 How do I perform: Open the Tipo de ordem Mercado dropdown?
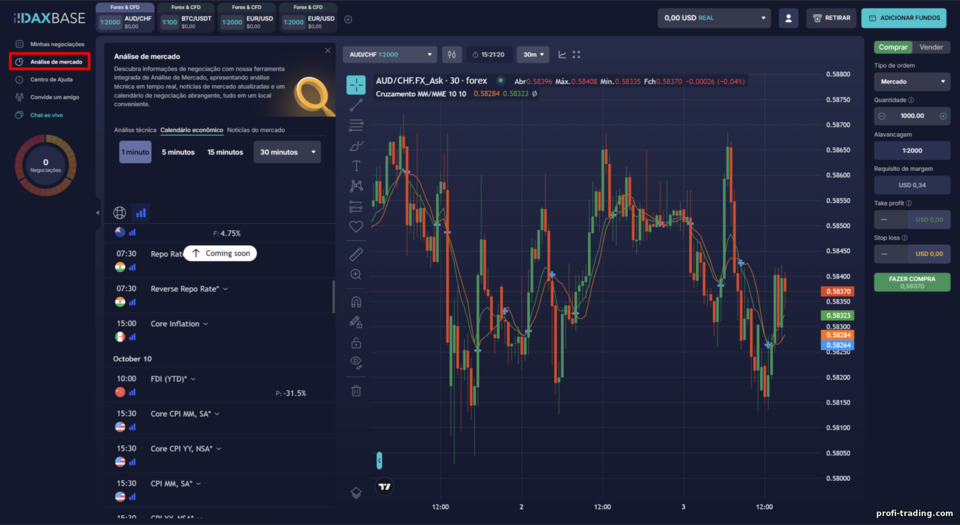pos(912,81)
